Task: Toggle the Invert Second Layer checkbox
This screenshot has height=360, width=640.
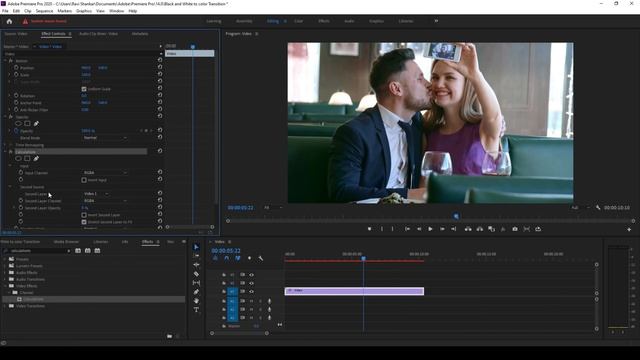Action: coord(84,215)
